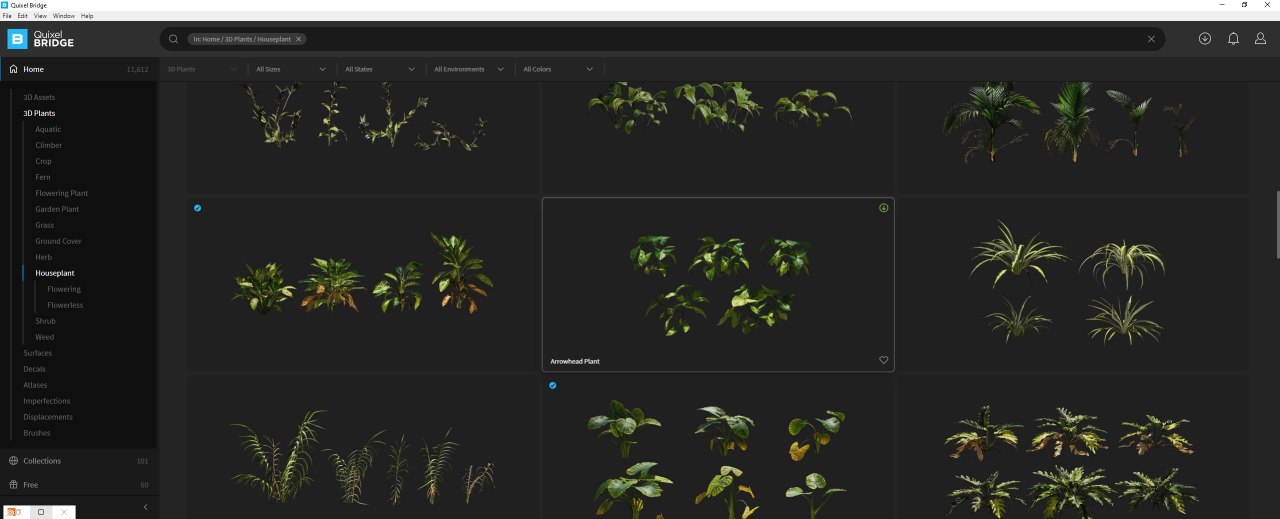
Task: Open the palm plants thumbnail
Action: pos(1073,137)
